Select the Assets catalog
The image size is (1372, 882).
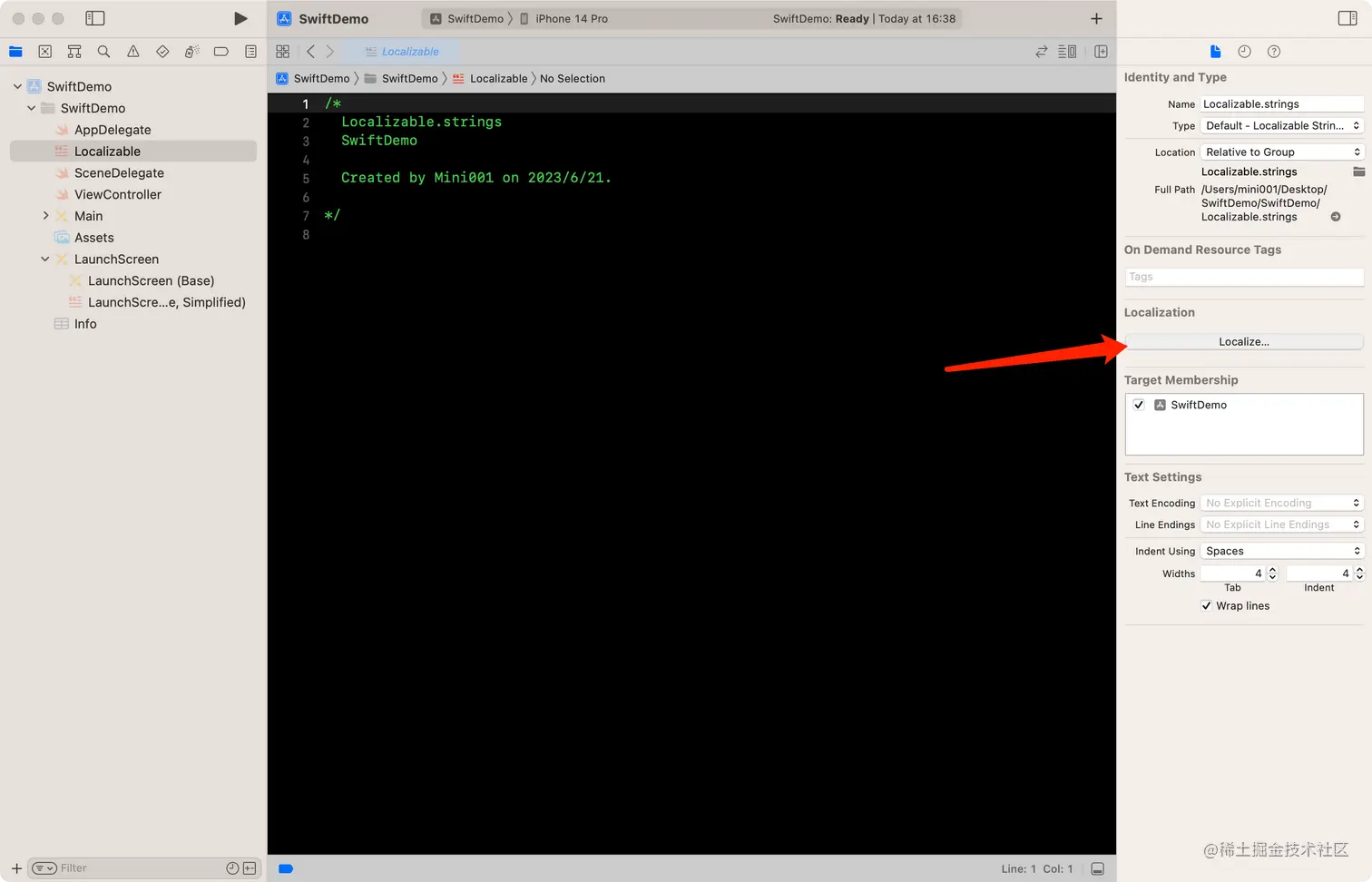pyautogui.click(x=94, y=238)
